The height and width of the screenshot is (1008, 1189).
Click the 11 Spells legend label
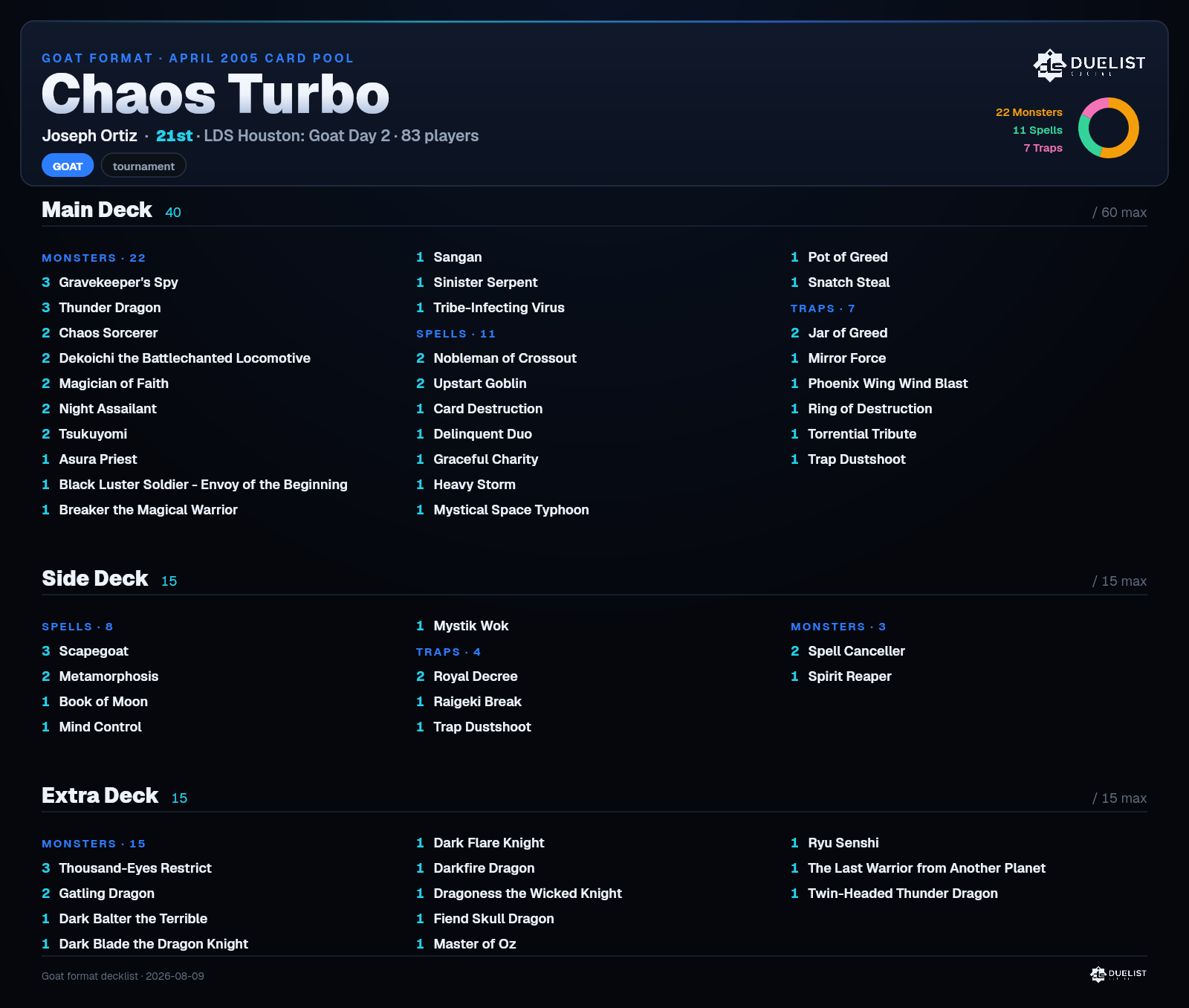pos(1037,130)
